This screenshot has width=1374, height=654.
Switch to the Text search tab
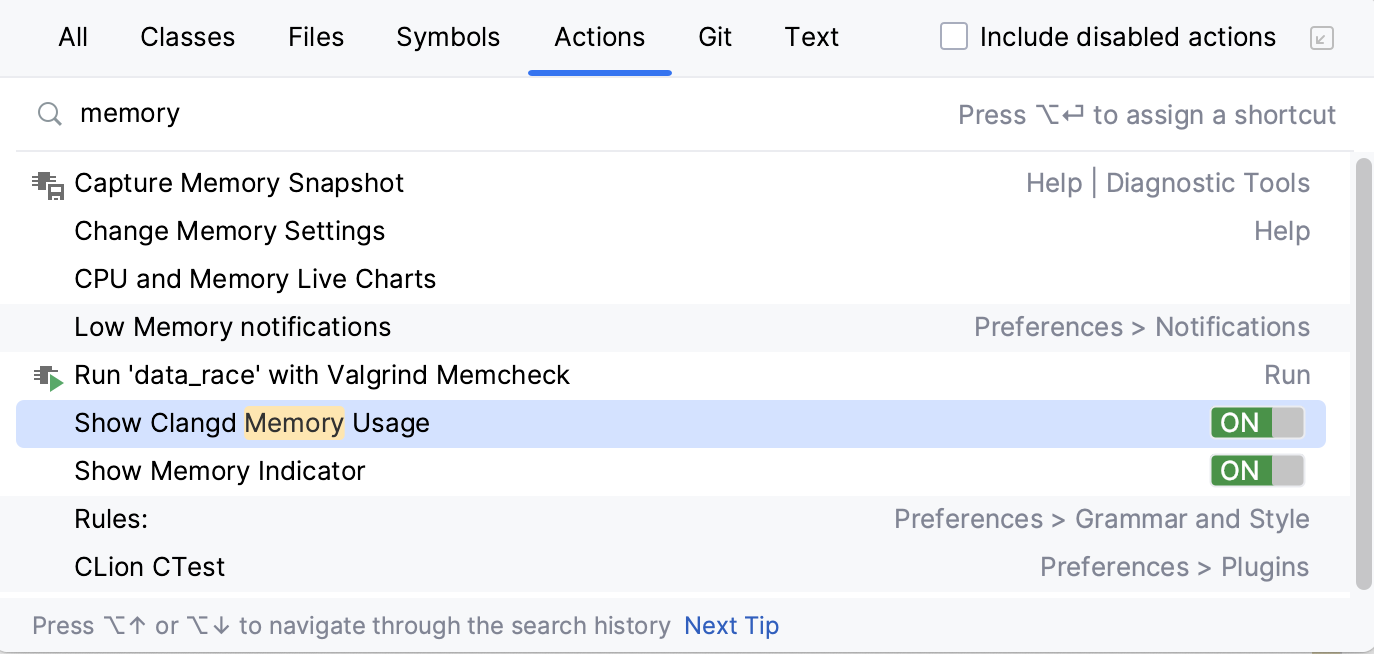[811, 37]
